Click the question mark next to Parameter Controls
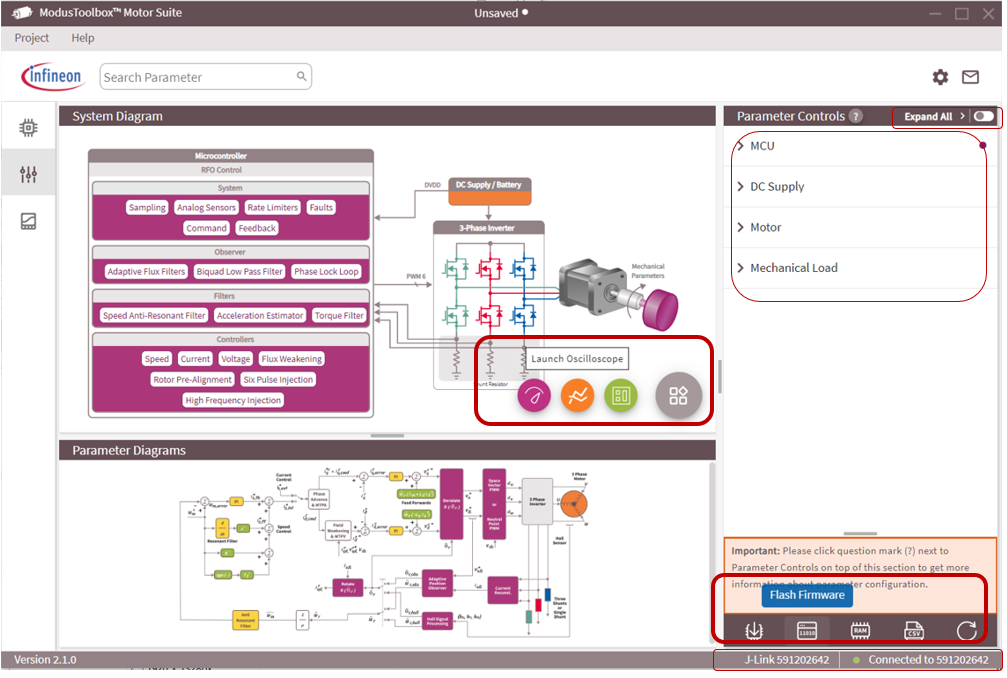 click(855, 116)
